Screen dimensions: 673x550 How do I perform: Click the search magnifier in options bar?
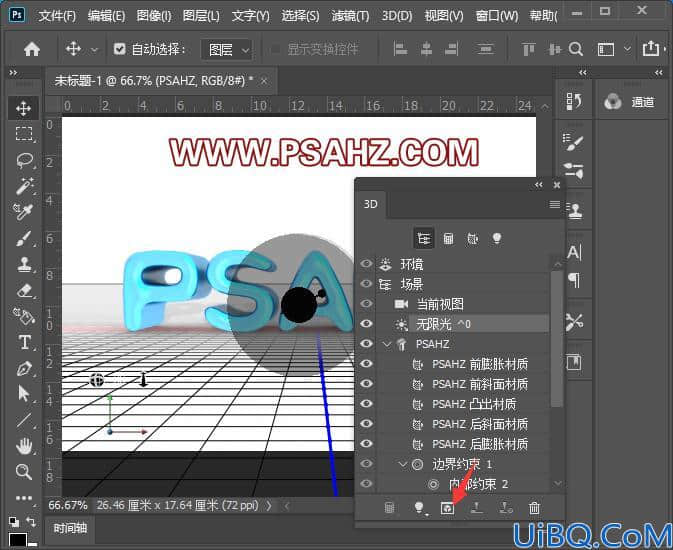click(576, 49)
